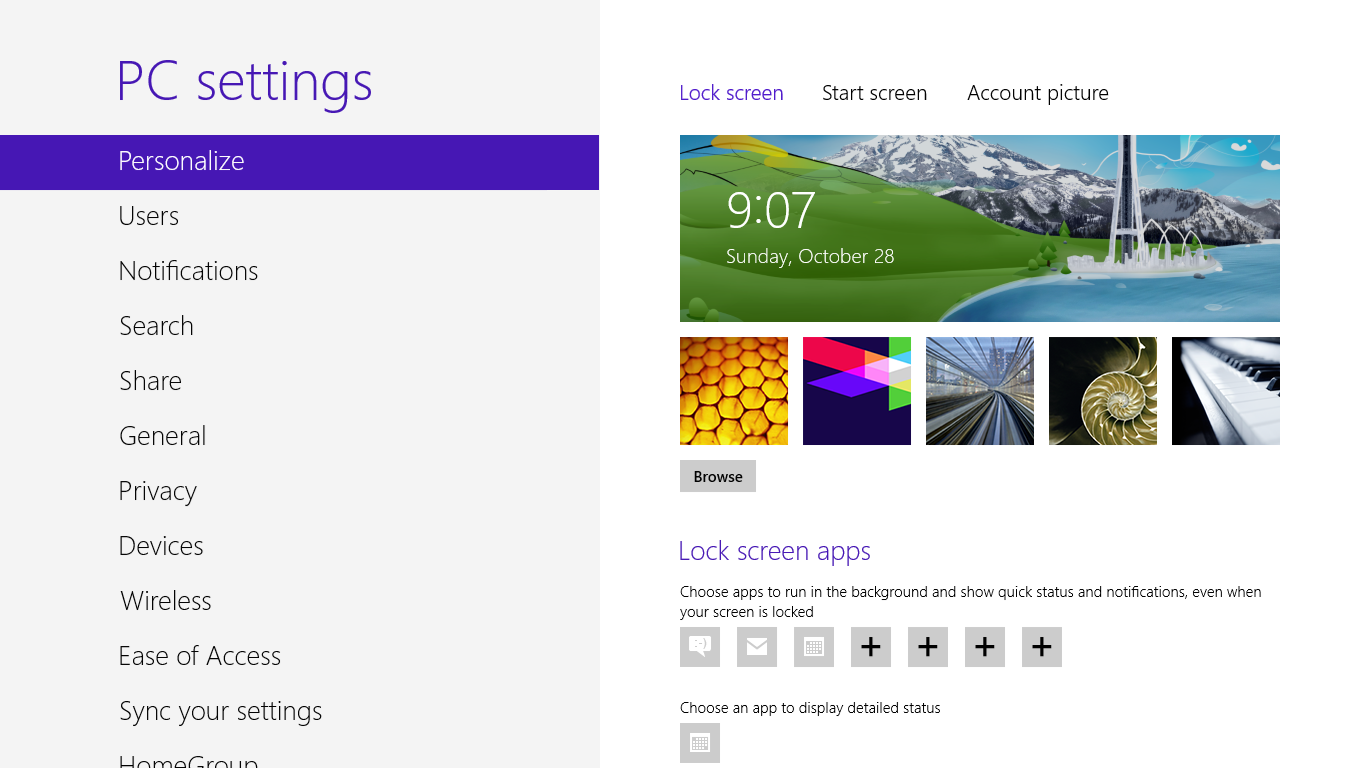The image size is (1366, 768).
Task: Go to Devices settings
Action: pos(299,546)
